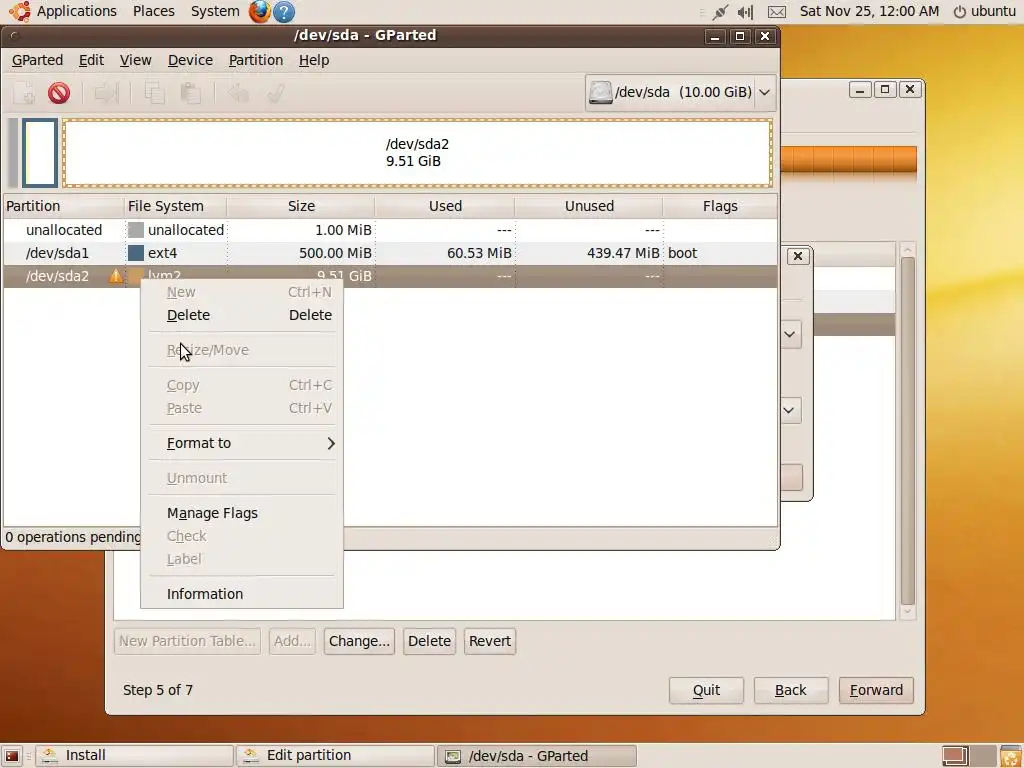Launch Firefox from the top panel
The height and width of the screenshot is (768, 1024).
click(259, 11)
